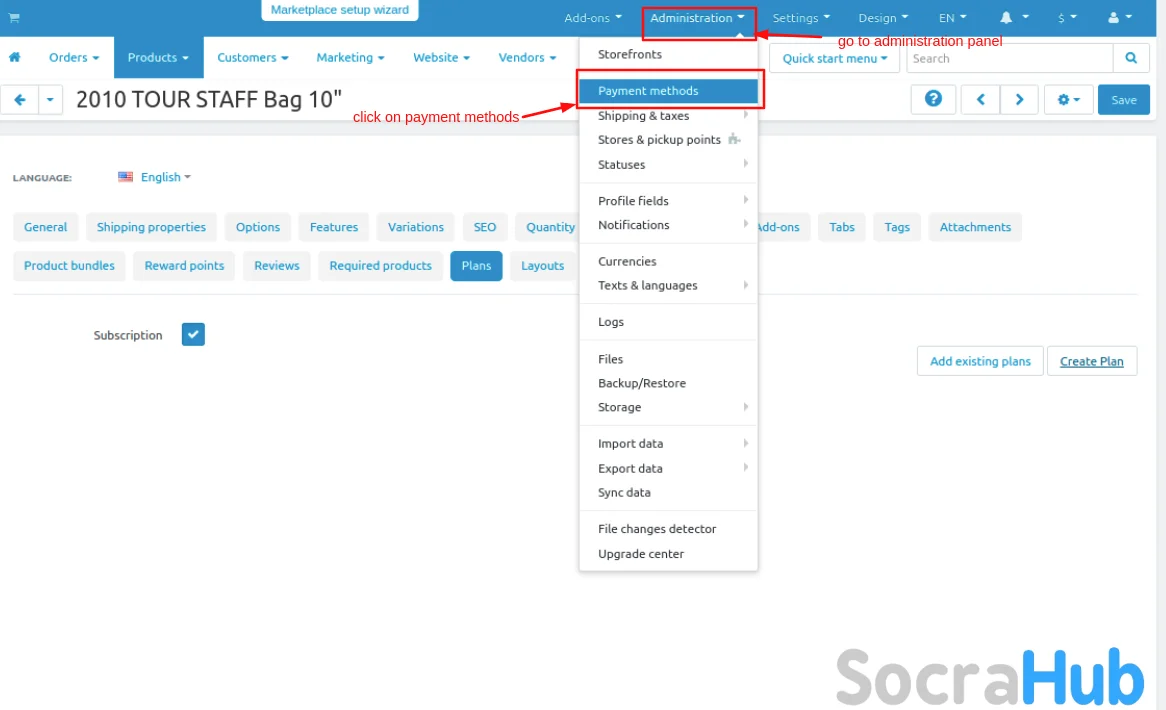This screenshot has height=710, width=1166.
Task: Select Payment methods menu entry
Action: tap(668, 91)
